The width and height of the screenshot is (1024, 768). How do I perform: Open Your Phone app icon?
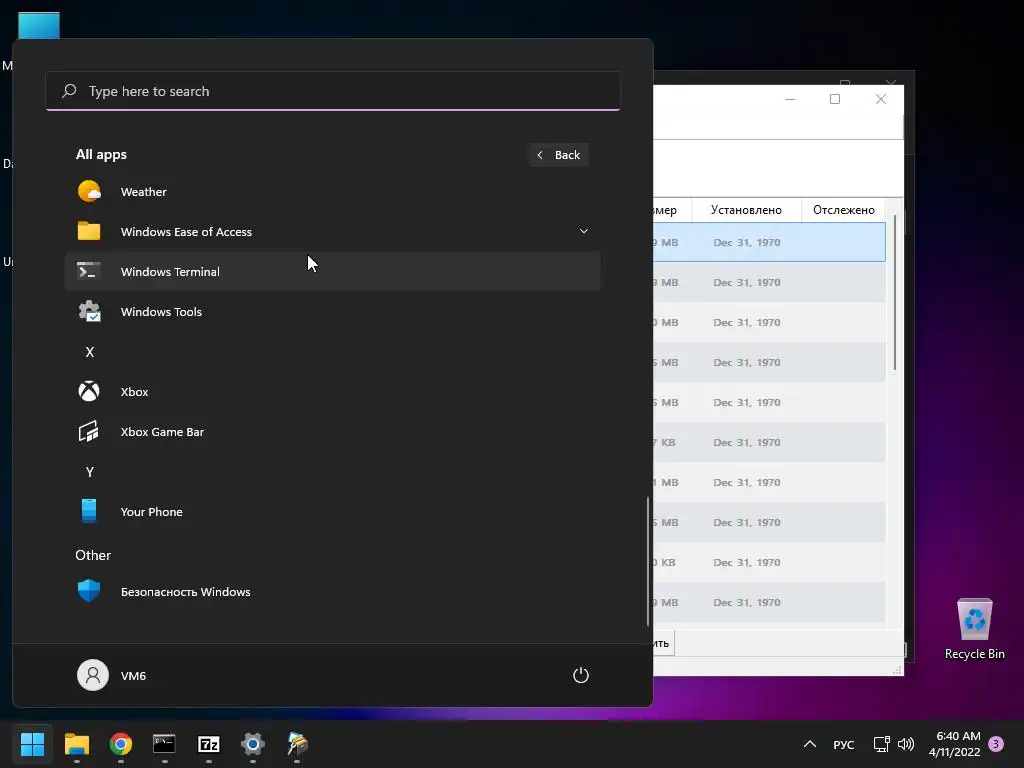89,511
